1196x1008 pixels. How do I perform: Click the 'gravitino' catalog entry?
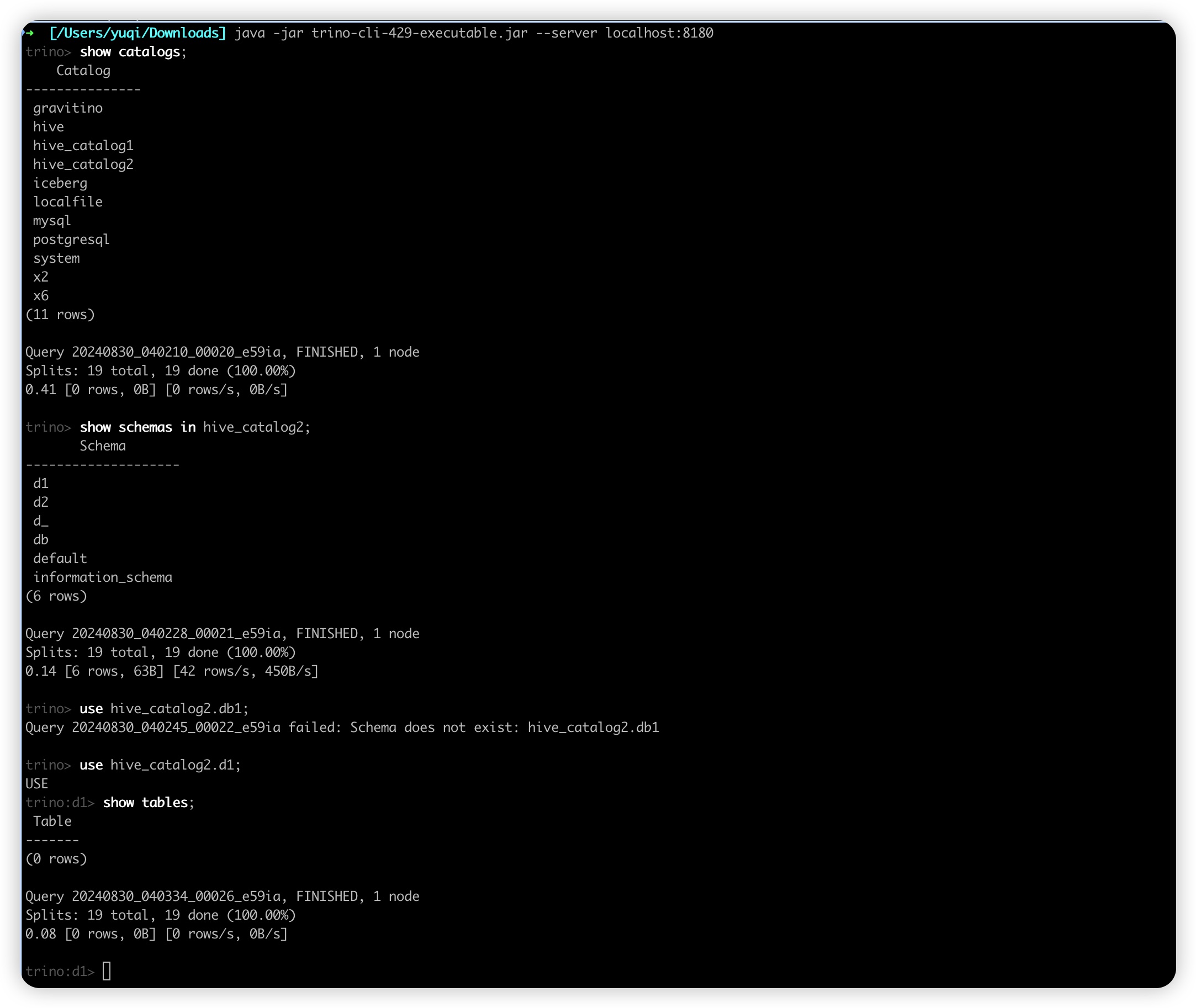pos(68,108)
